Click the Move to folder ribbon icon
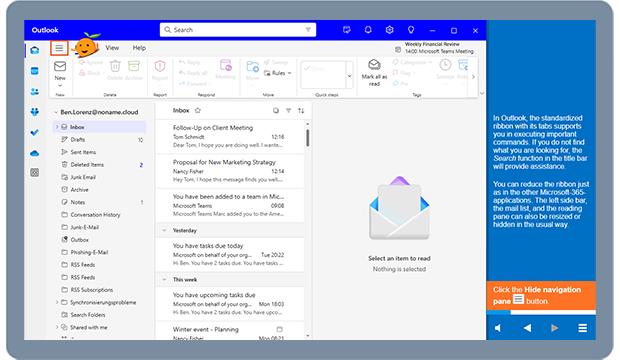 click(252, 66)
